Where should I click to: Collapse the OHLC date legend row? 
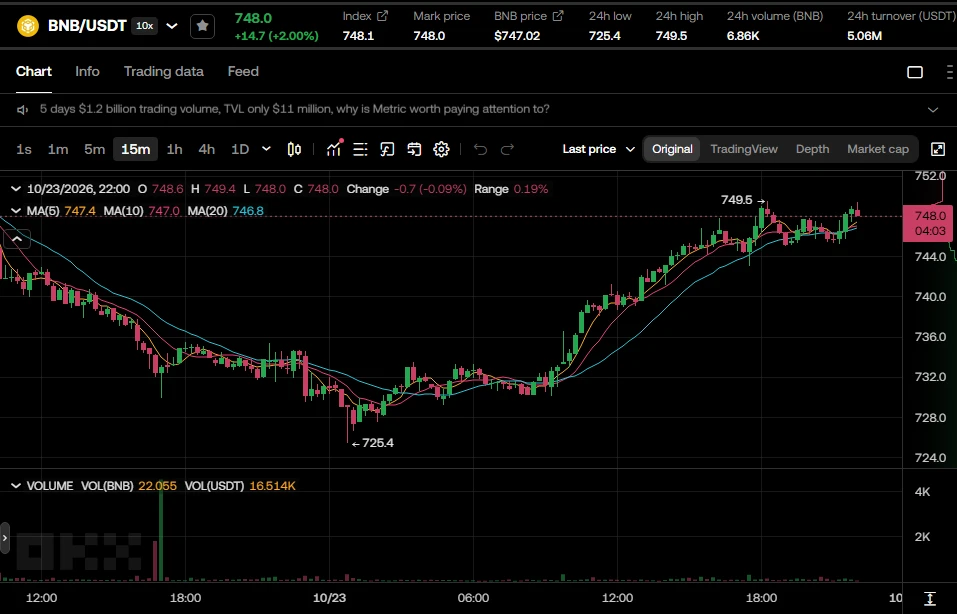click(x=16, y=189)
